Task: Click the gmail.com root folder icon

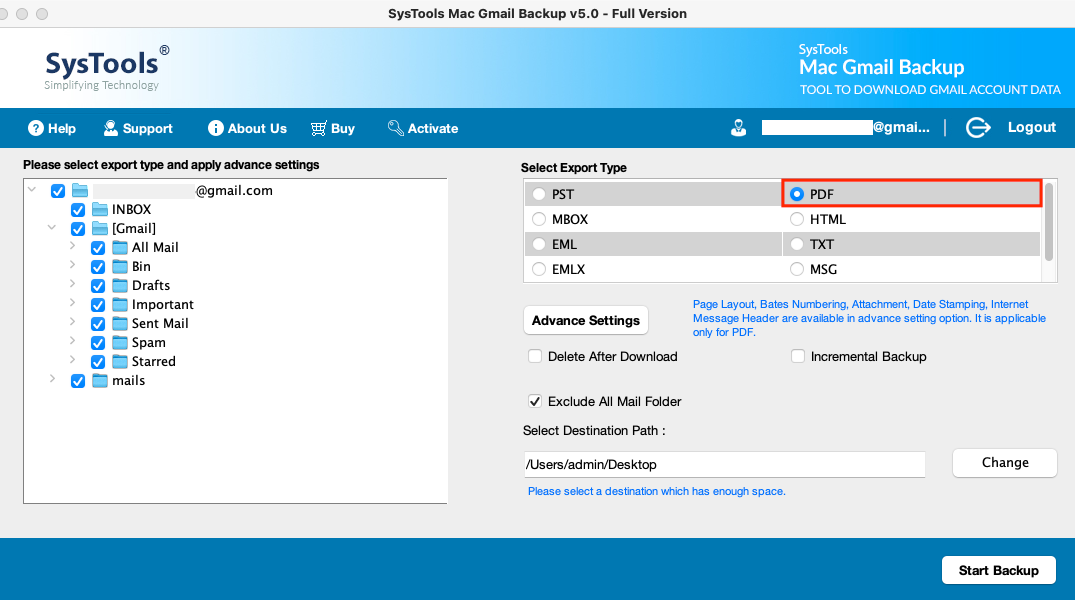Action: tap(80, 190)
